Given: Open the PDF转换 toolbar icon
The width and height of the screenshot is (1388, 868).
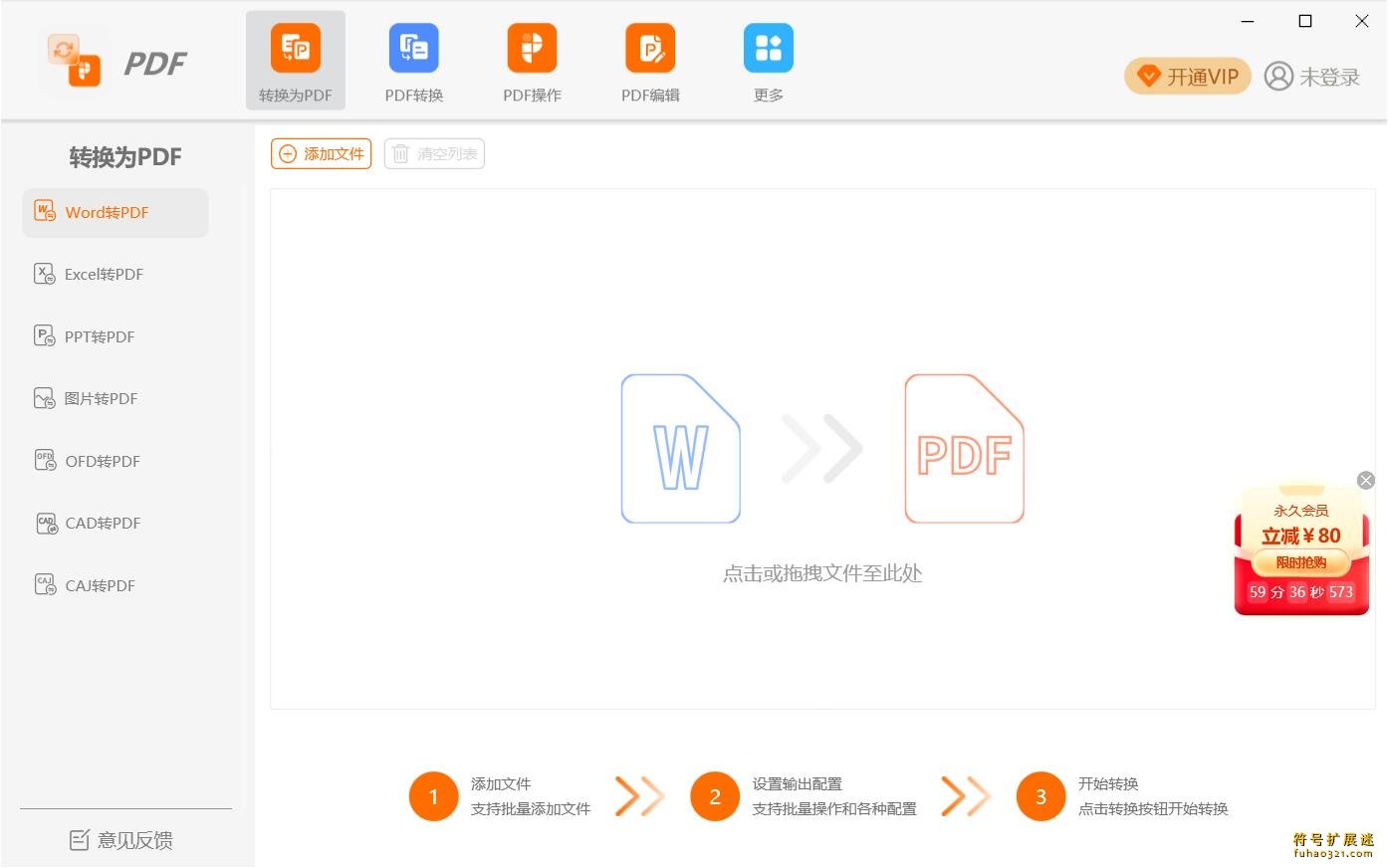Looking at the screenshot, I should [413, 49].
